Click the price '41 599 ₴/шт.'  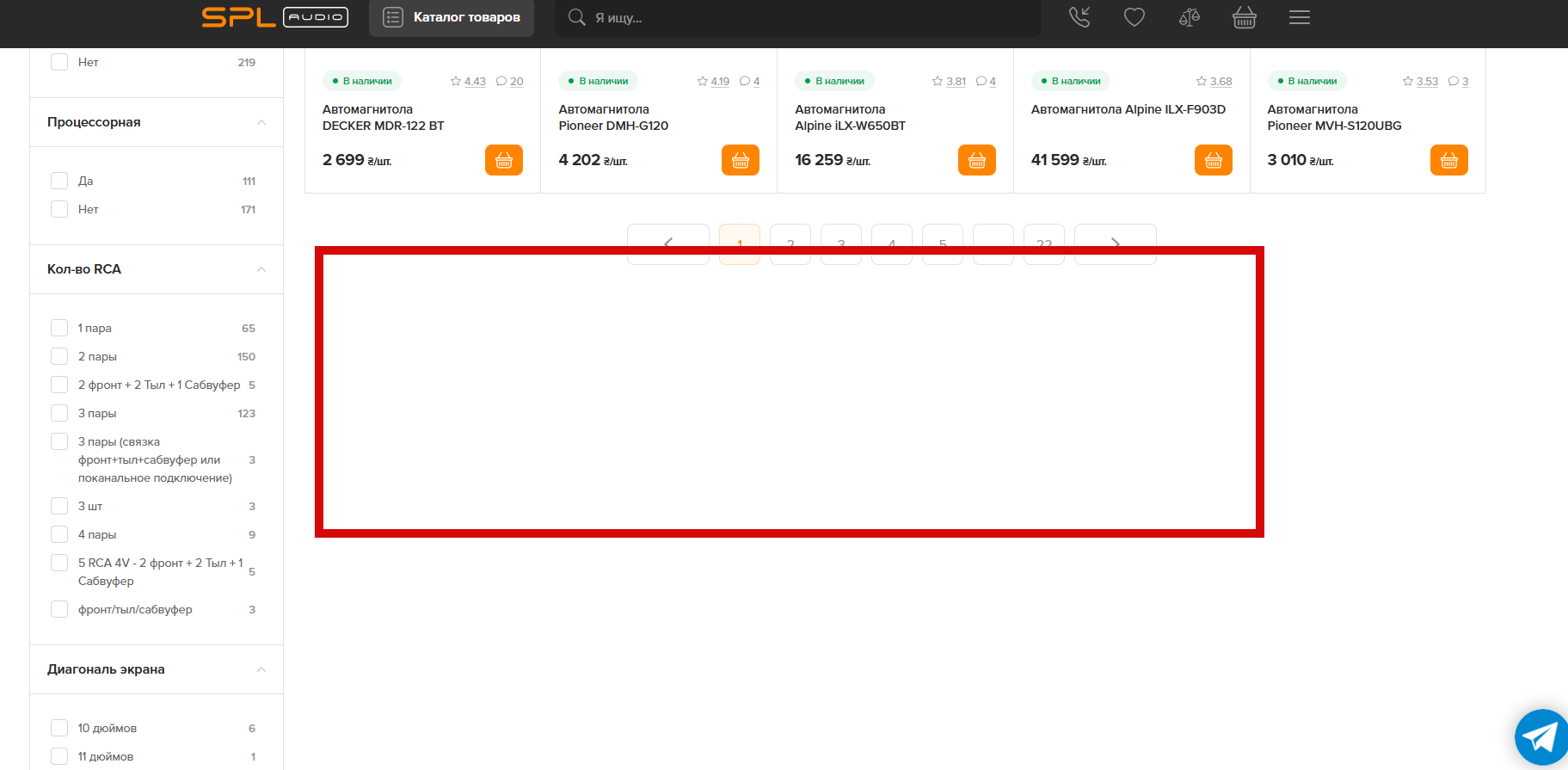pyautogui.click(x=1069, y=160)
